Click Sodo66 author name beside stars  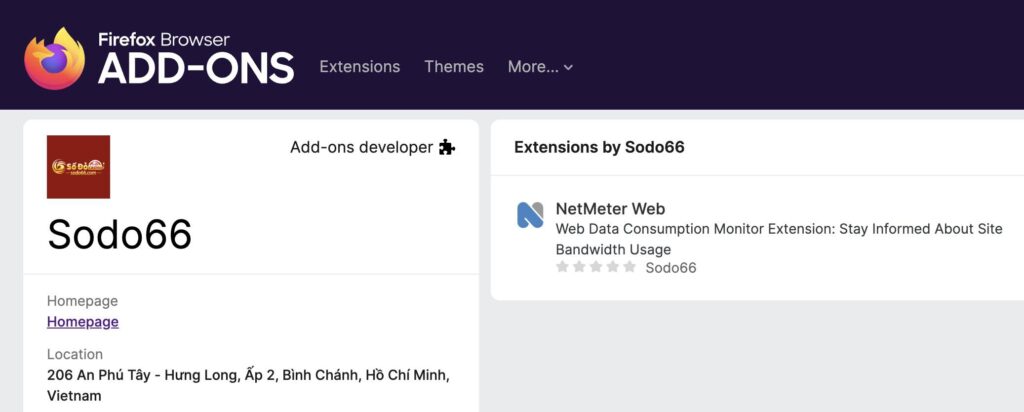[670, 268]
